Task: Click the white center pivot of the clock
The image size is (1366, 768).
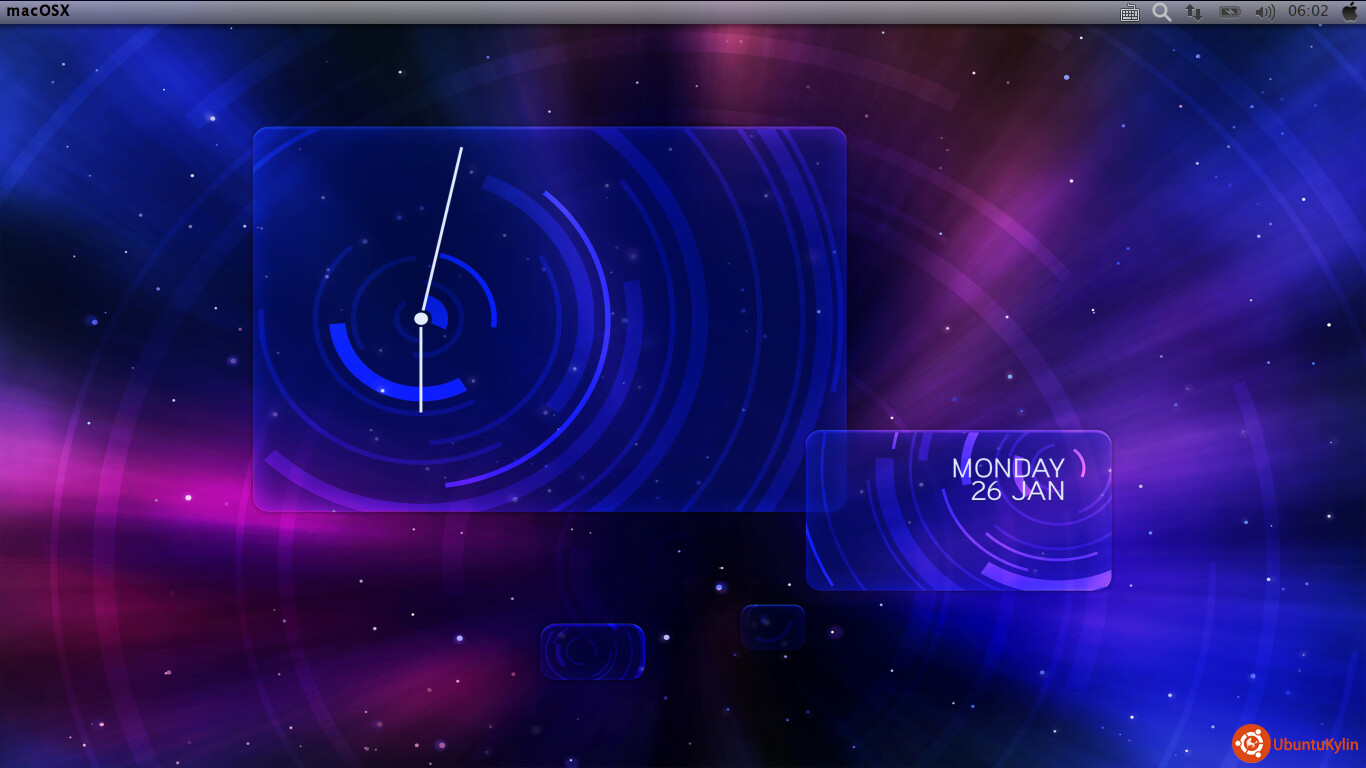Action: [421, 318]
